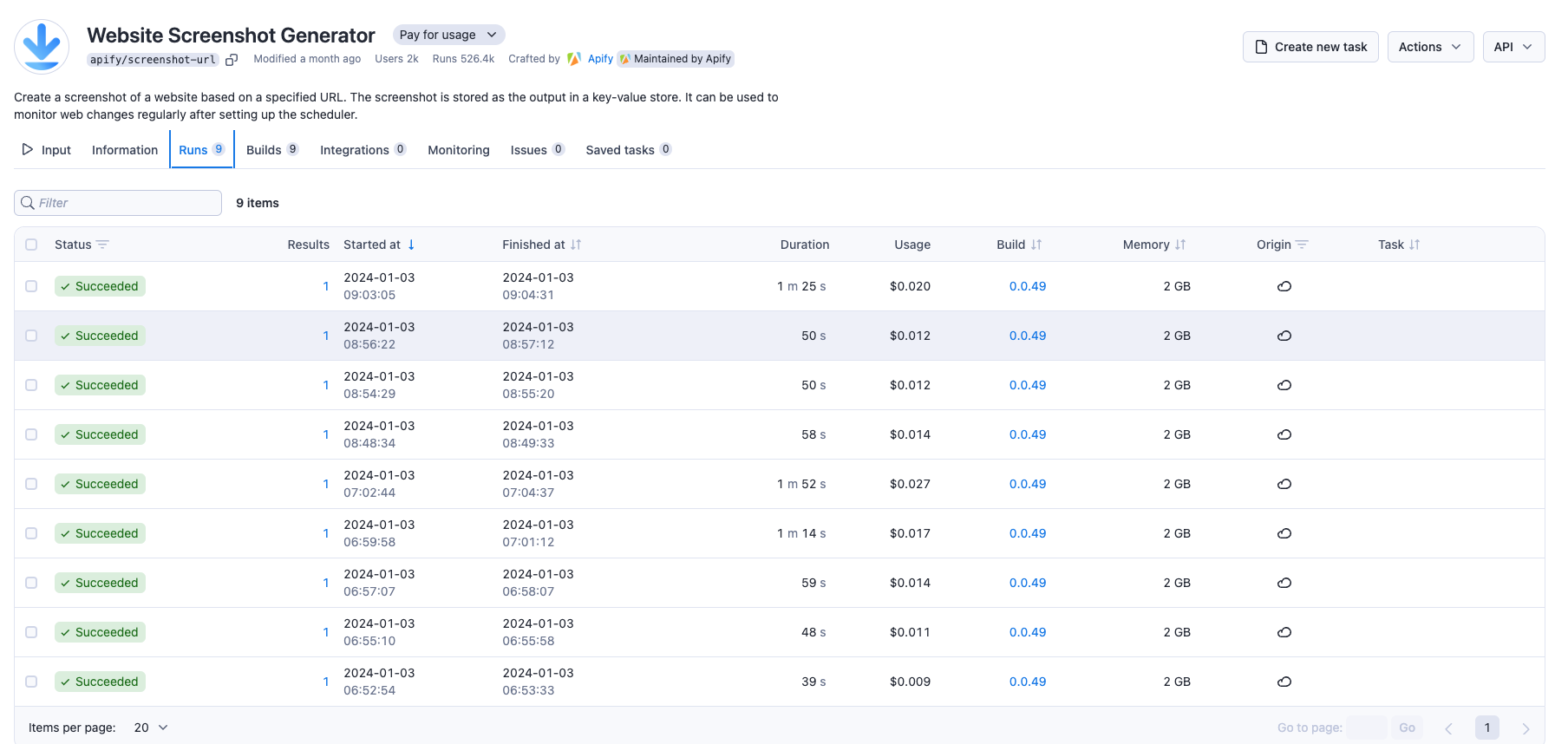Image resolution: width=1568 pixels, height=744 pixels.
Task: Click the origin icon for the 08:56:22 run
Action: click(1284, 336)
